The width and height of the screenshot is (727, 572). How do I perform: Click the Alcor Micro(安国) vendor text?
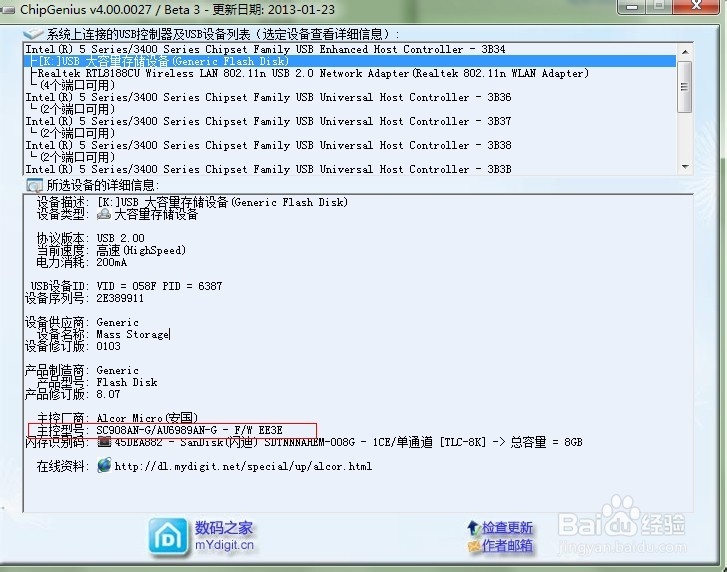coord(147,418)
